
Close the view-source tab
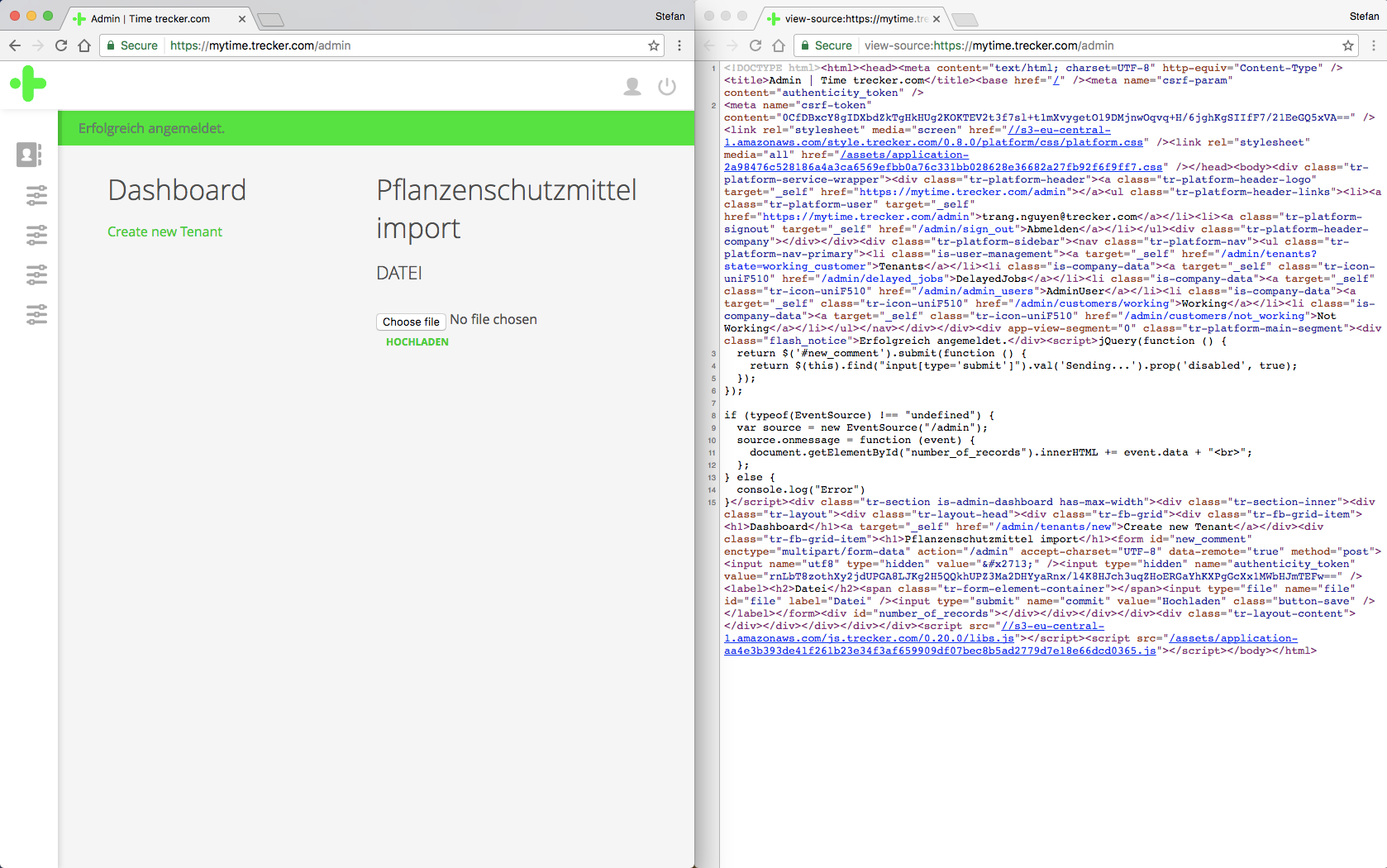click(x=937, y=18)
